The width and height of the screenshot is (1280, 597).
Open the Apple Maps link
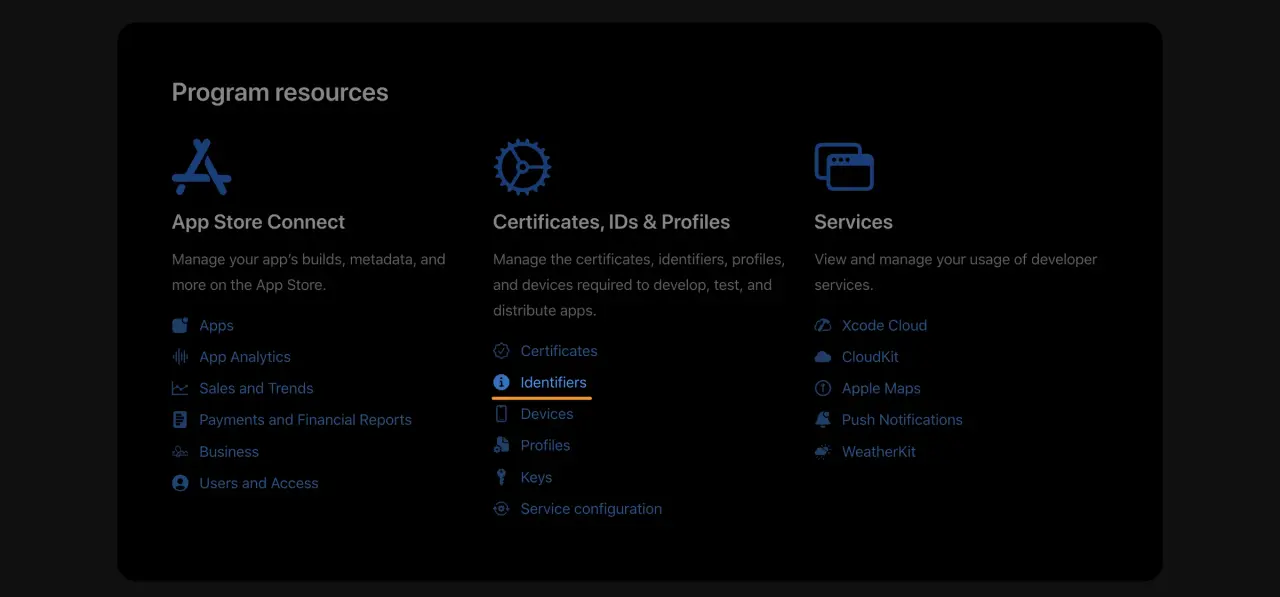click(881, 388)
